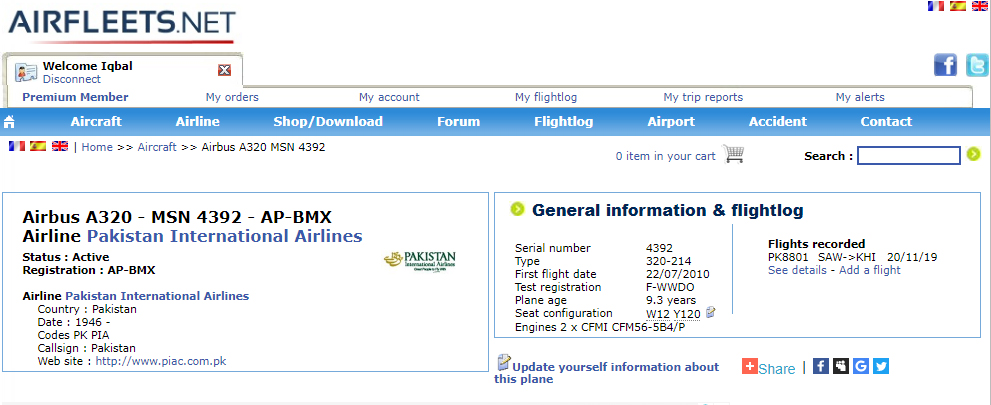Click the shopping cart icon
Viewport: 991px width, 405px height.
pos(733,154)
